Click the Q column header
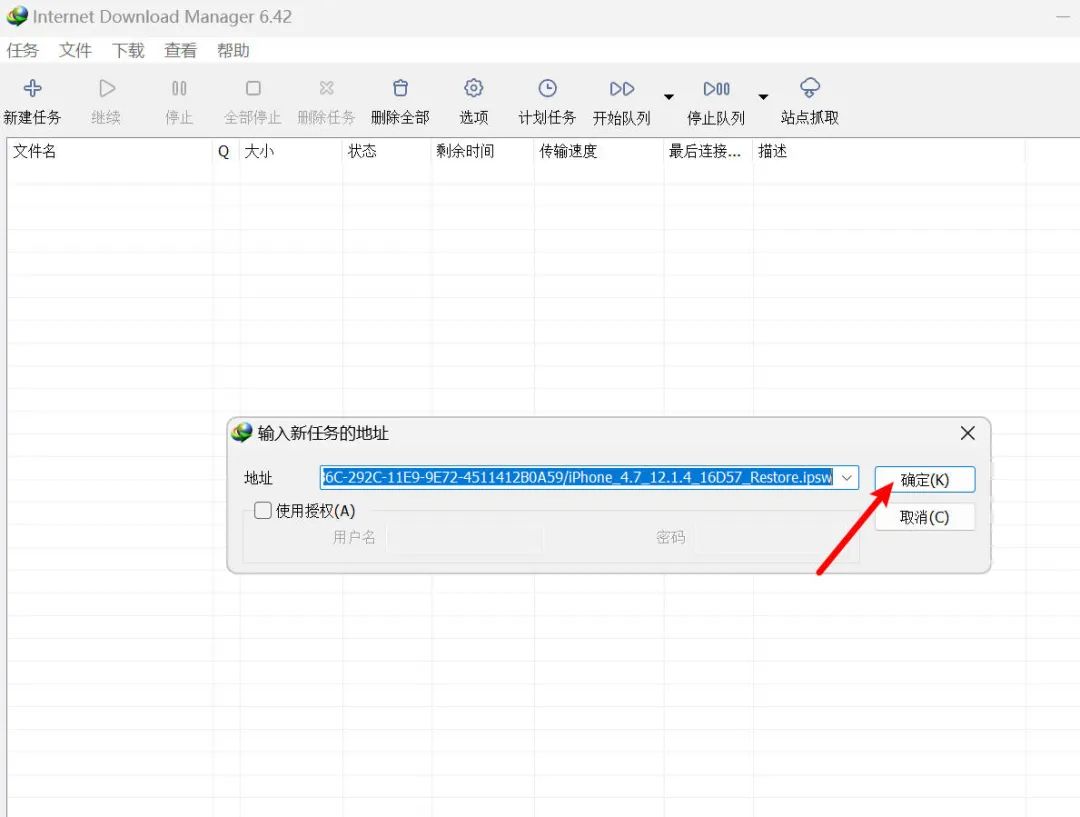 226,151
